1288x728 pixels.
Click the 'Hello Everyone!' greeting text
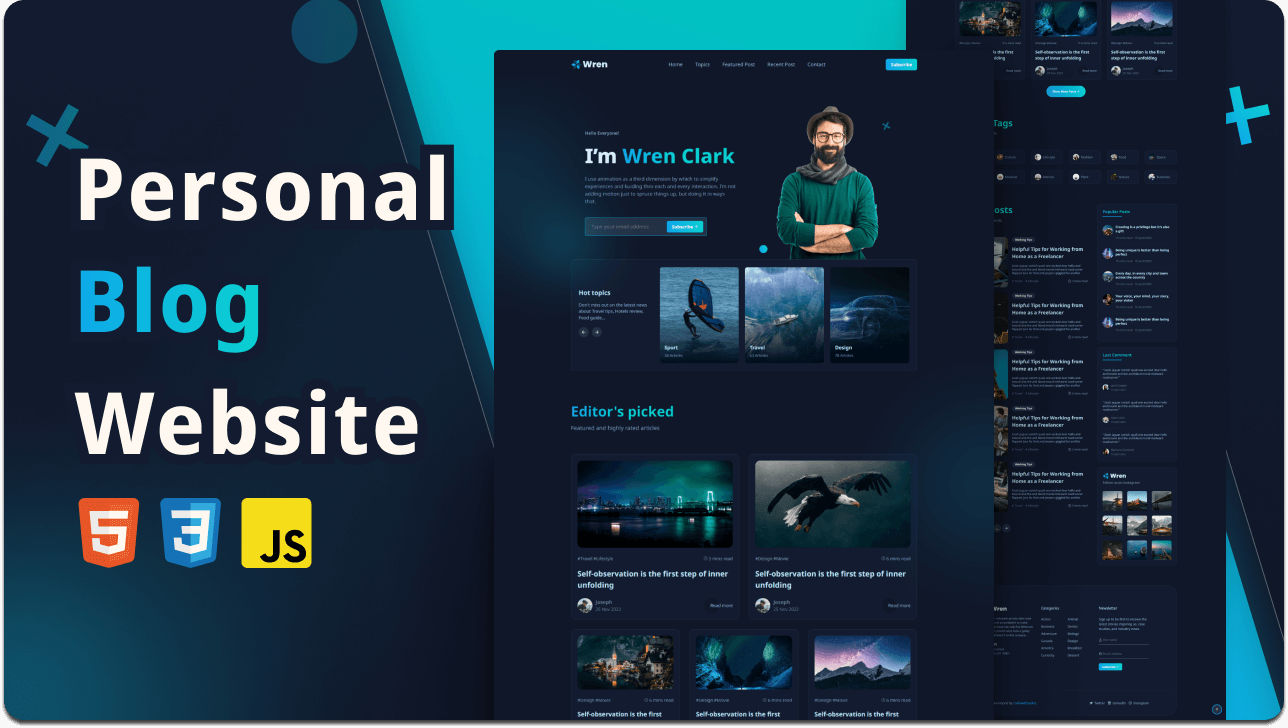[602, 132]
